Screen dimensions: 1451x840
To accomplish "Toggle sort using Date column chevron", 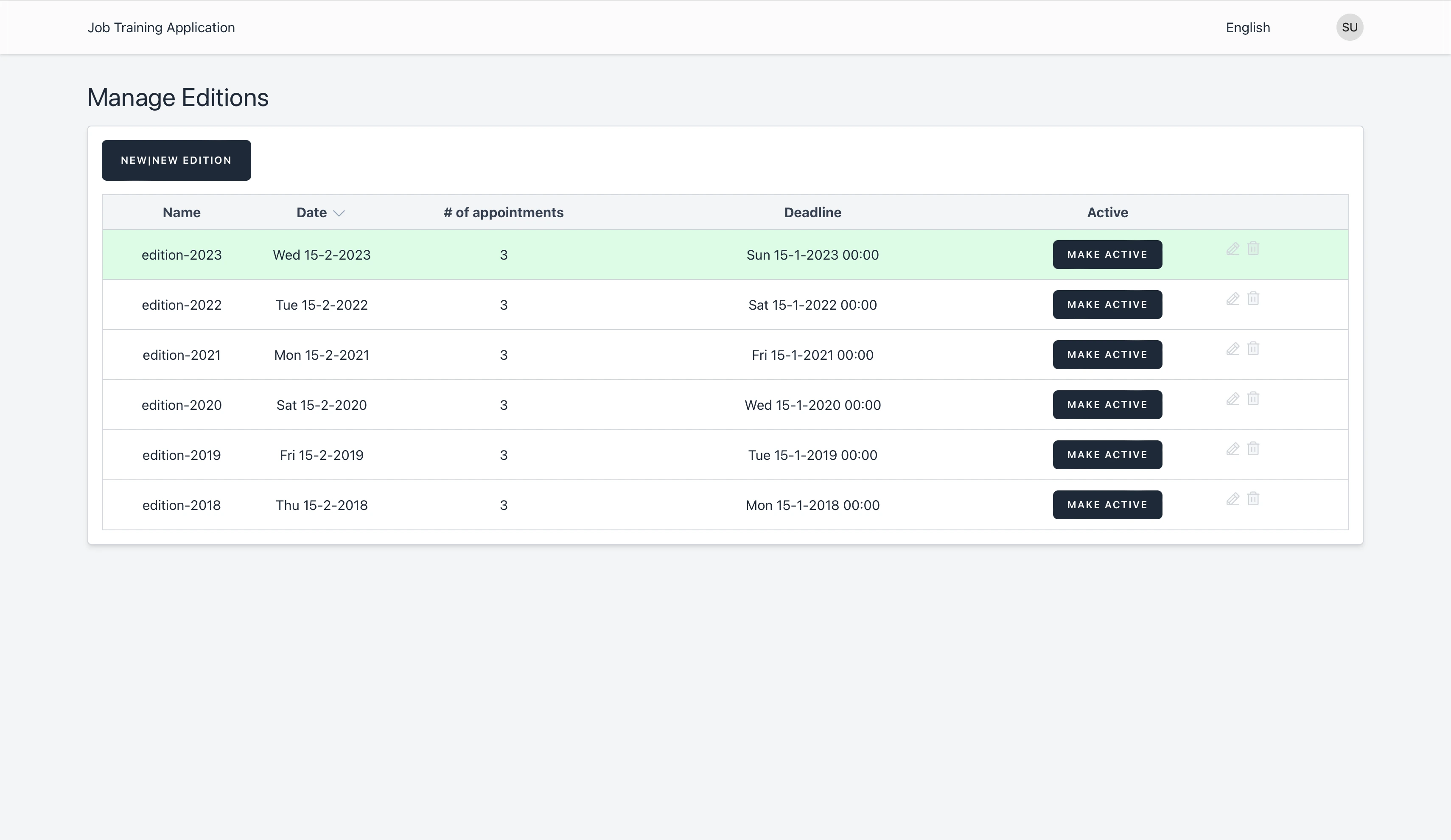I will (339, 213).
